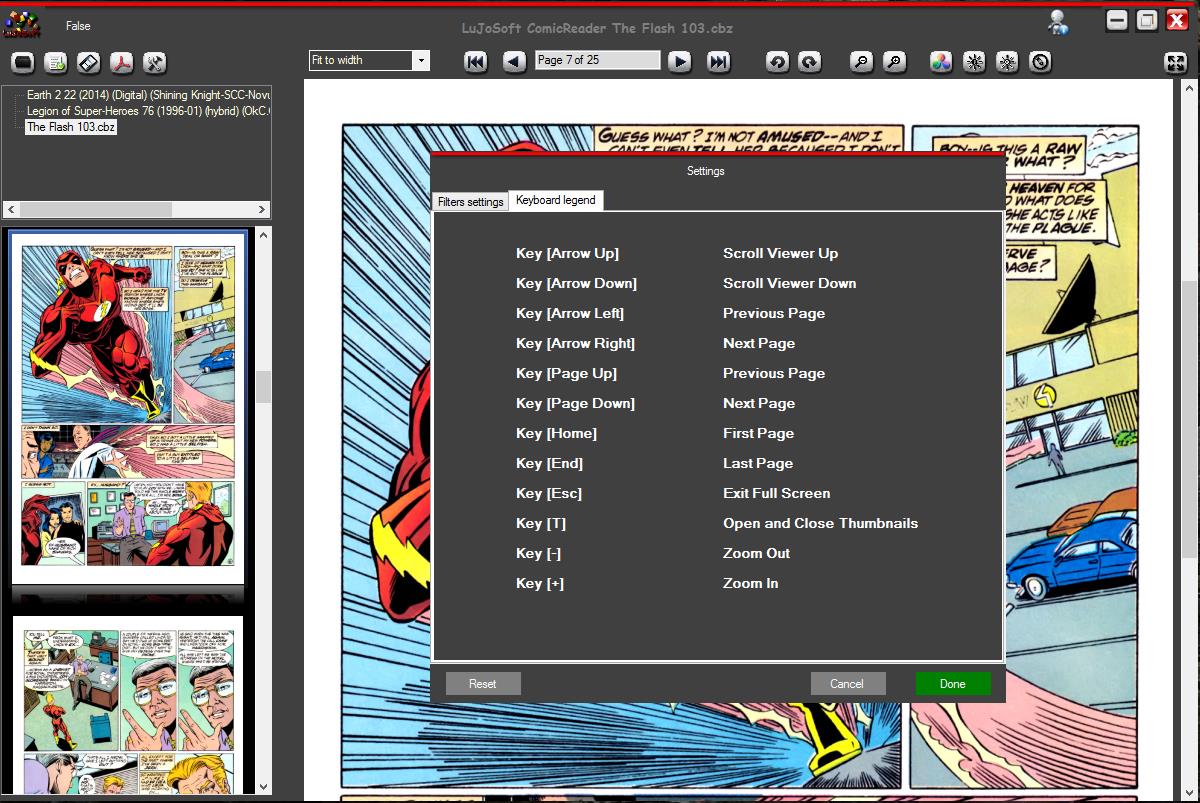Jump to the last page with the skip-forward icon
Screen dimensions: 1200x803
tap(718, 62)
